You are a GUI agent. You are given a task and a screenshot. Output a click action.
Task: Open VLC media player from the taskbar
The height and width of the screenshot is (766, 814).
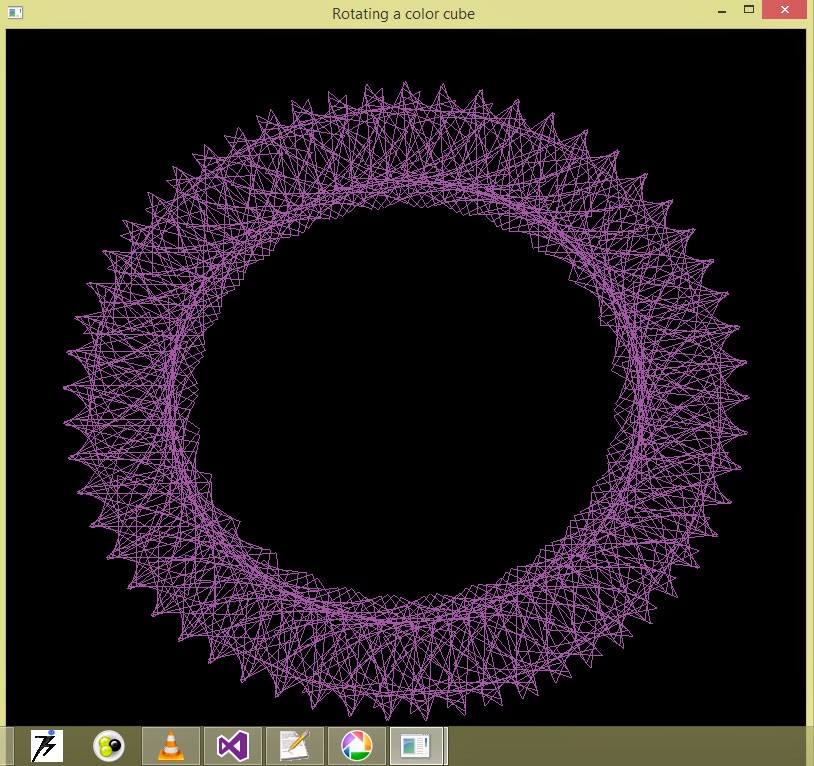tap(171, 745)
